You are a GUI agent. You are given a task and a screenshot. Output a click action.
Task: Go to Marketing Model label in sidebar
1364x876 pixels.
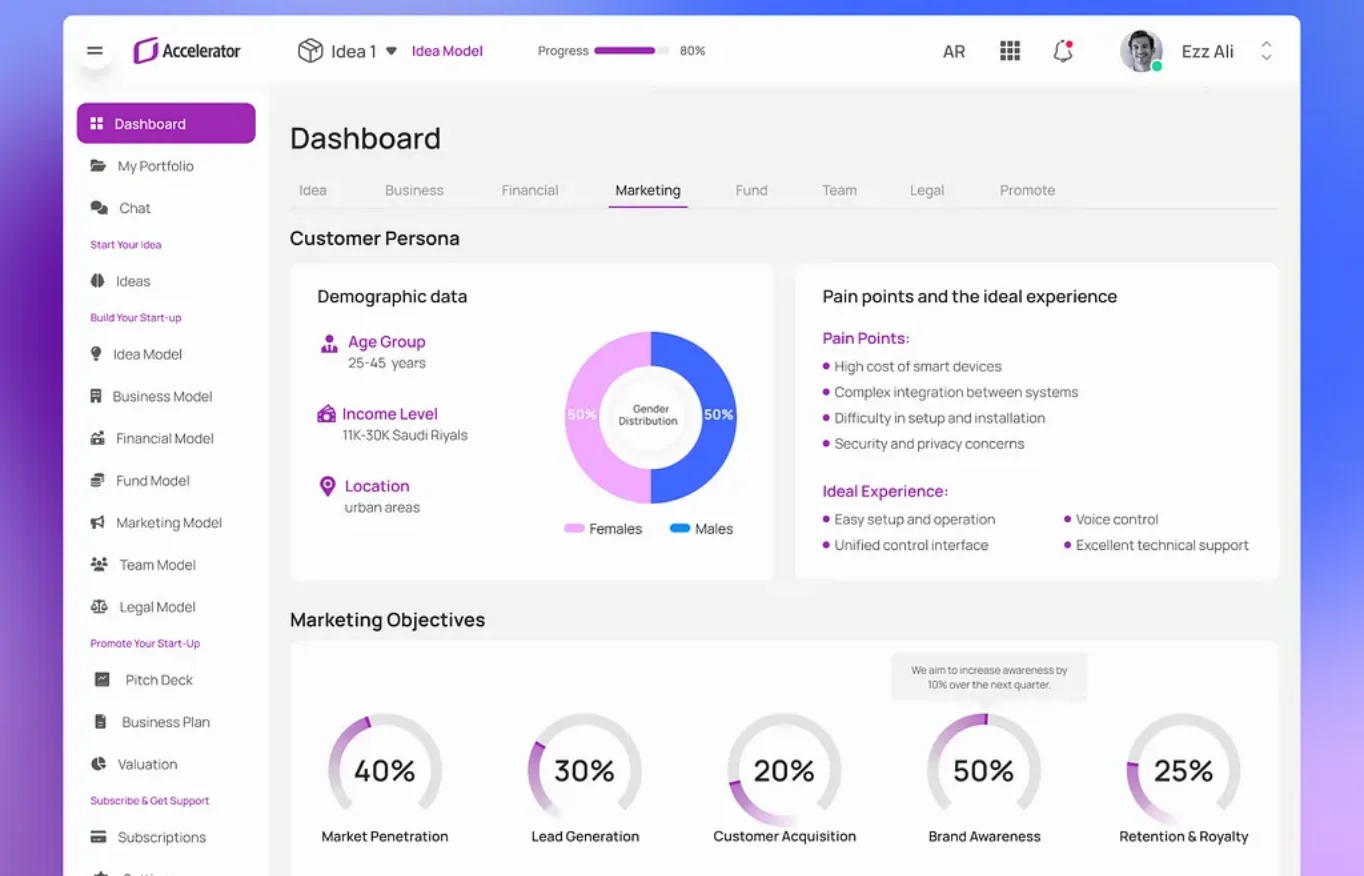click(169, 523)
